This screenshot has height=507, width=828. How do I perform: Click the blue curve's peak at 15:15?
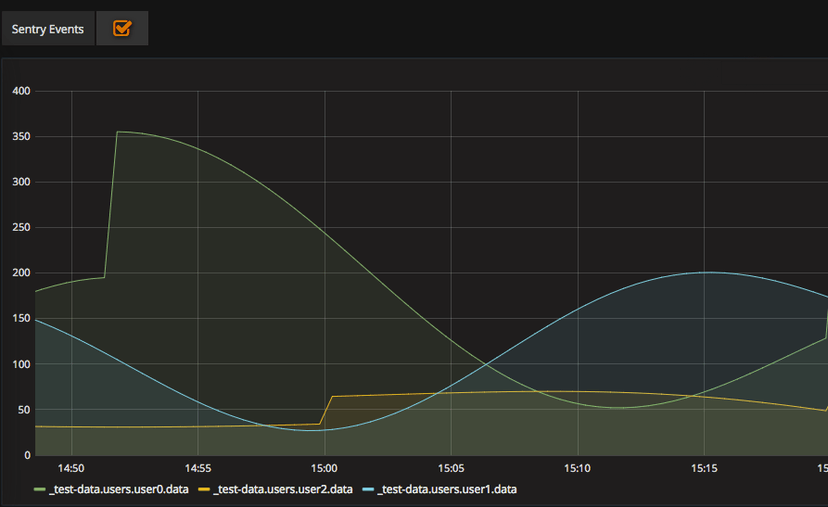(707, 272)
